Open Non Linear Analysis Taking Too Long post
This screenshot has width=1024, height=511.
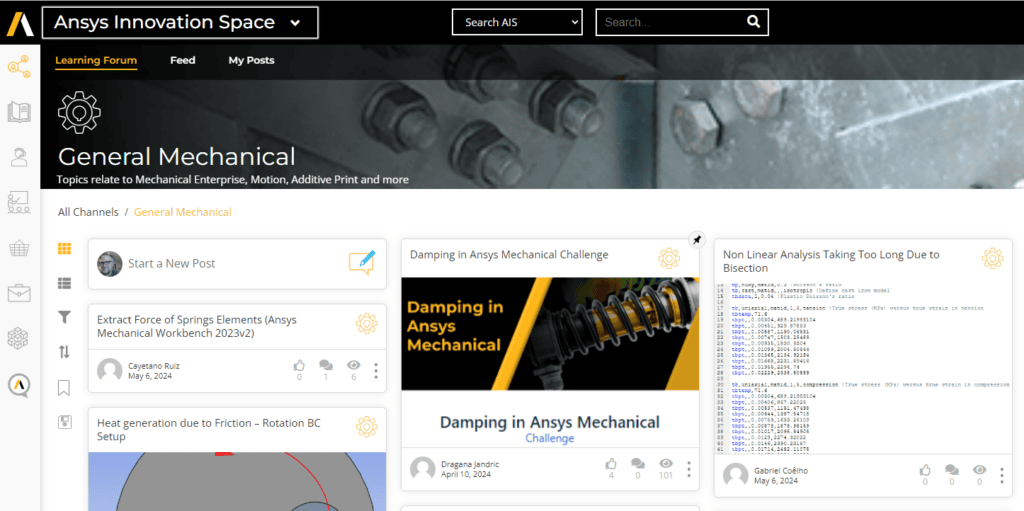click(x=831, y=261)
